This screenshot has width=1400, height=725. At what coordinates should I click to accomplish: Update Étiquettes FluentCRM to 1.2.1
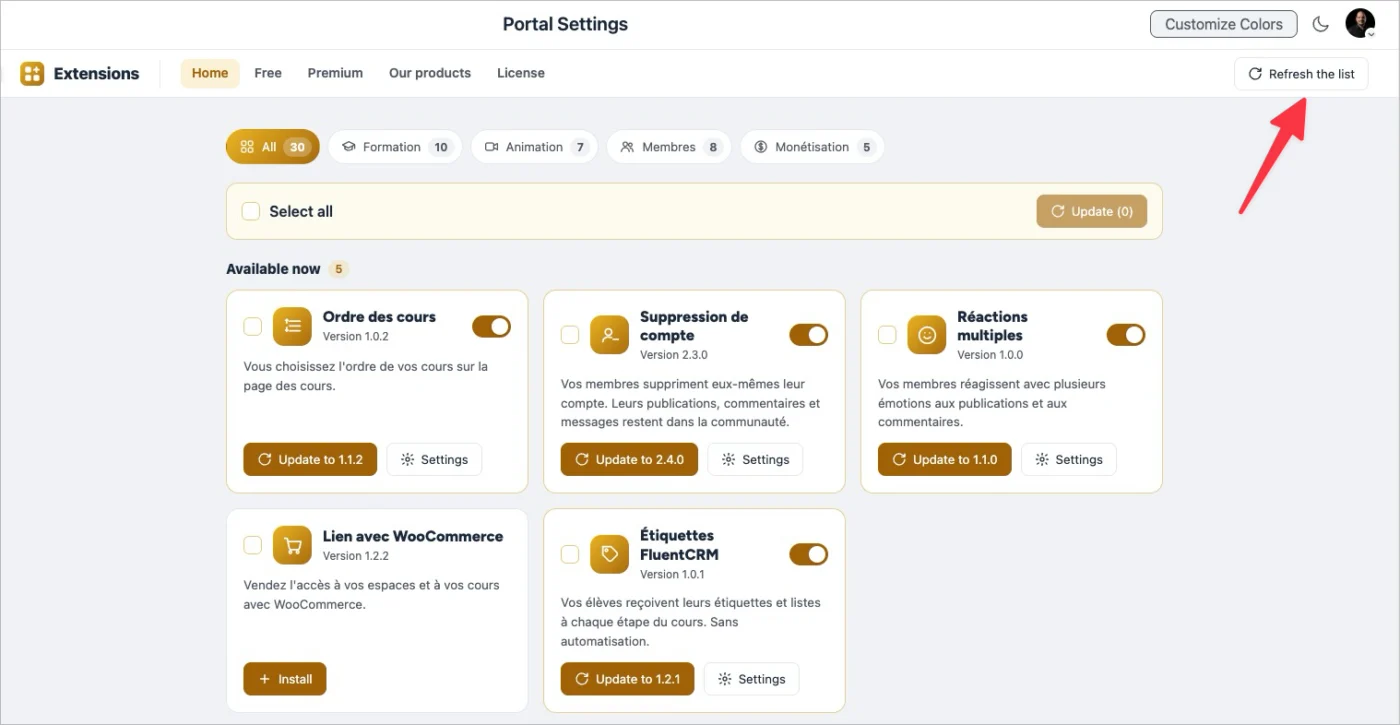coord(627,679)
